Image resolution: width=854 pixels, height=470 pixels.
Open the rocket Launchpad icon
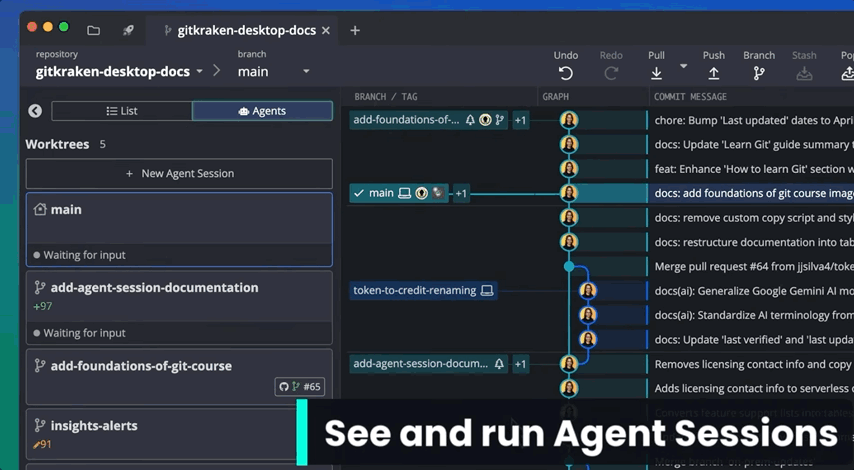point(128,30)
